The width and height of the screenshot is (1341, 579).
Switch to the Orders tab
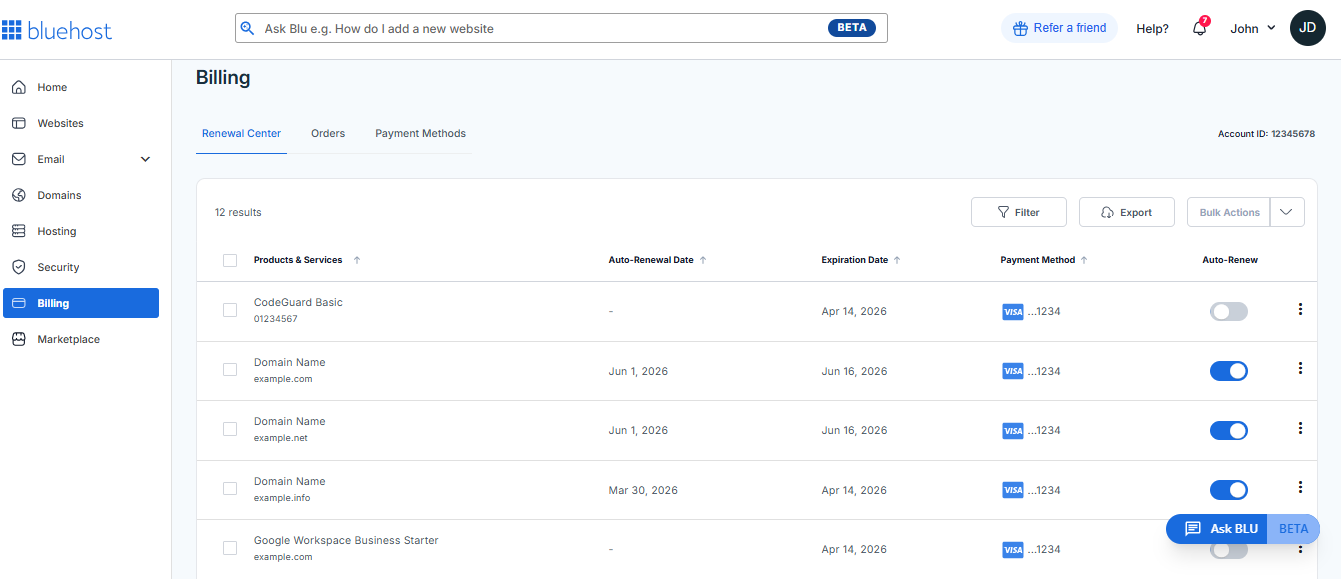(328, 133)
